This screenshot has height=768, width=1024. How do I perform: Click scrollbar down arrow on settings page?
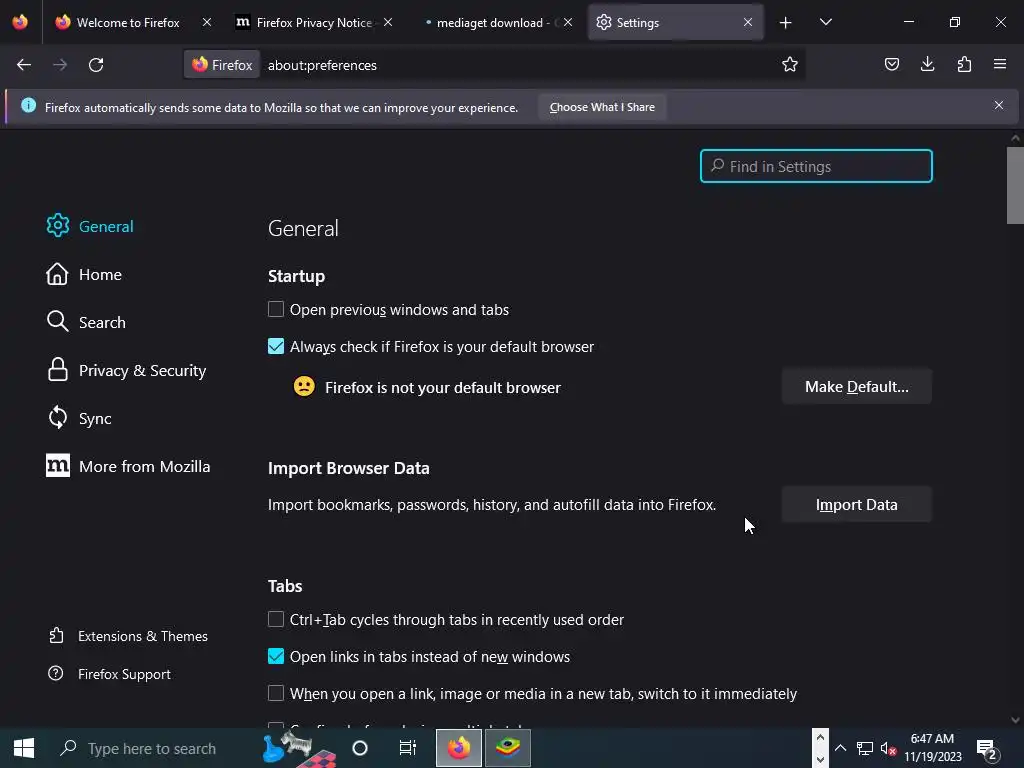coord(1015,720)
